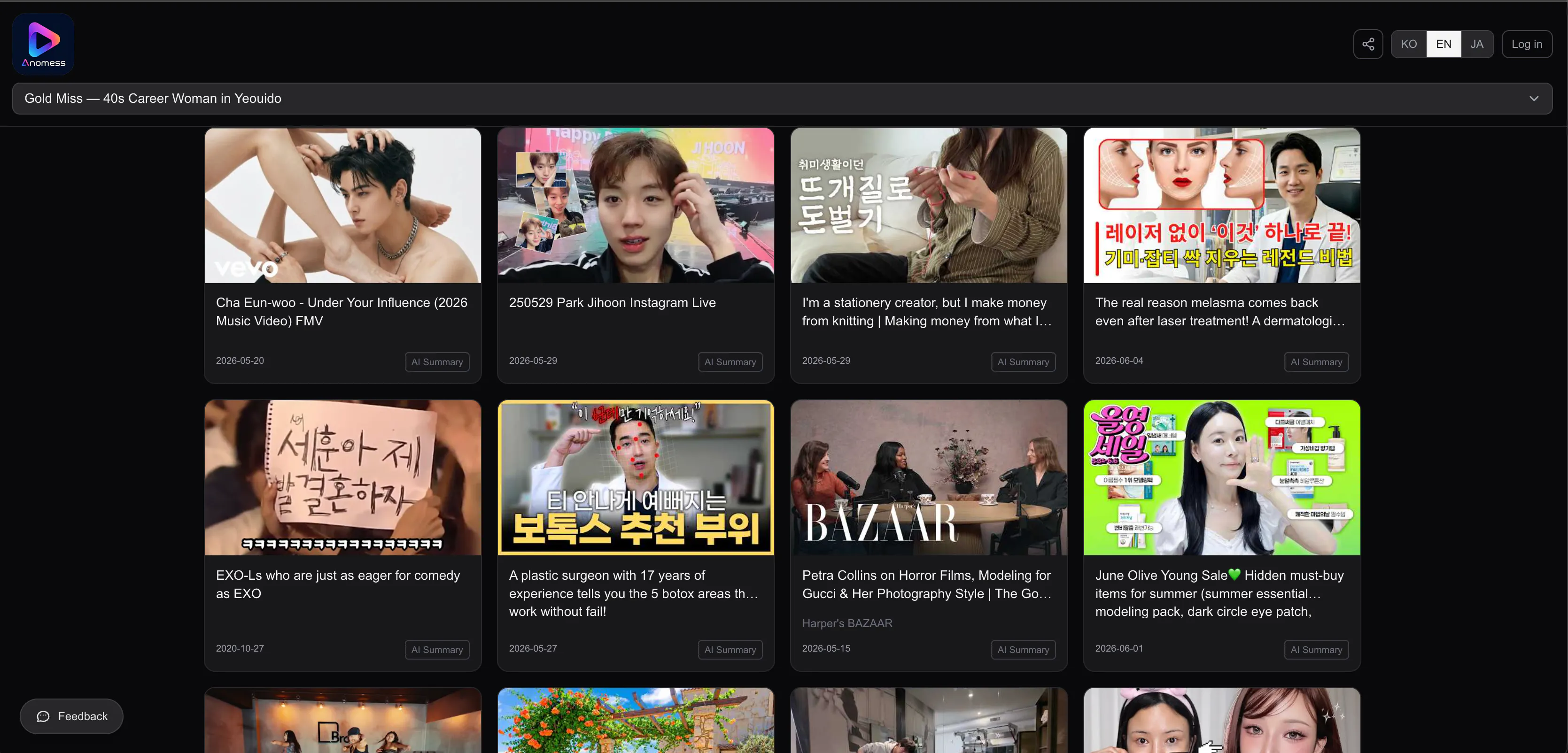AI Summary for knitting creator video
The image size is (1568, 753).
(x=1023, y=362)
